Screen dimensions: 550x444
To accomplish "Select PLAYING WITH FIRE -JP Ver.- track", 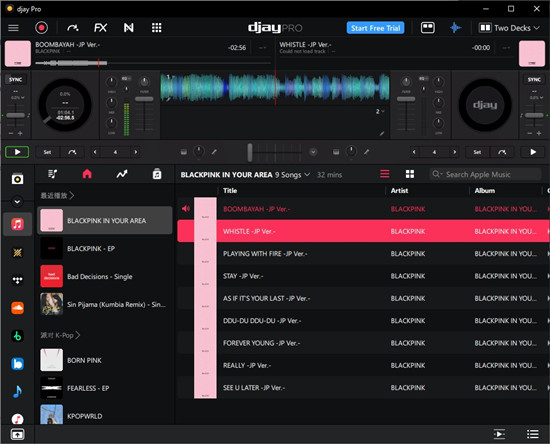I will pyautogui.click(x=363, y=254).
